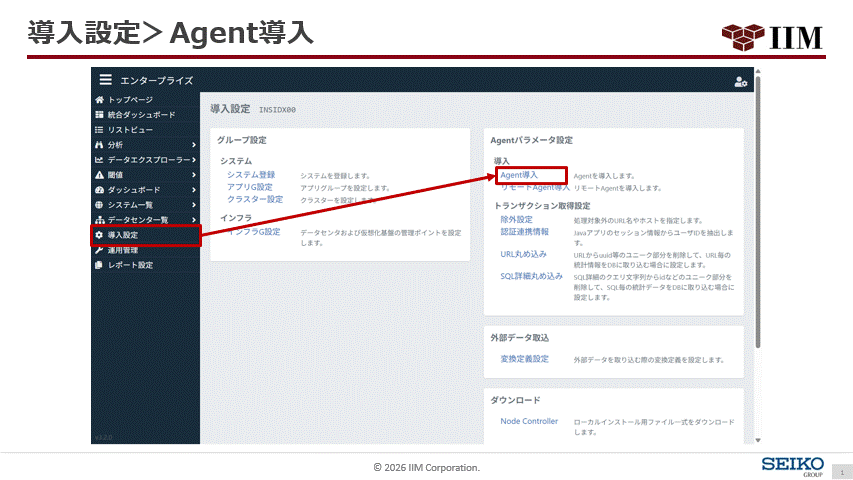This screenshot has height=480, width=853.
Task: Click the home icon for トップページ
Action: (99, 100)
